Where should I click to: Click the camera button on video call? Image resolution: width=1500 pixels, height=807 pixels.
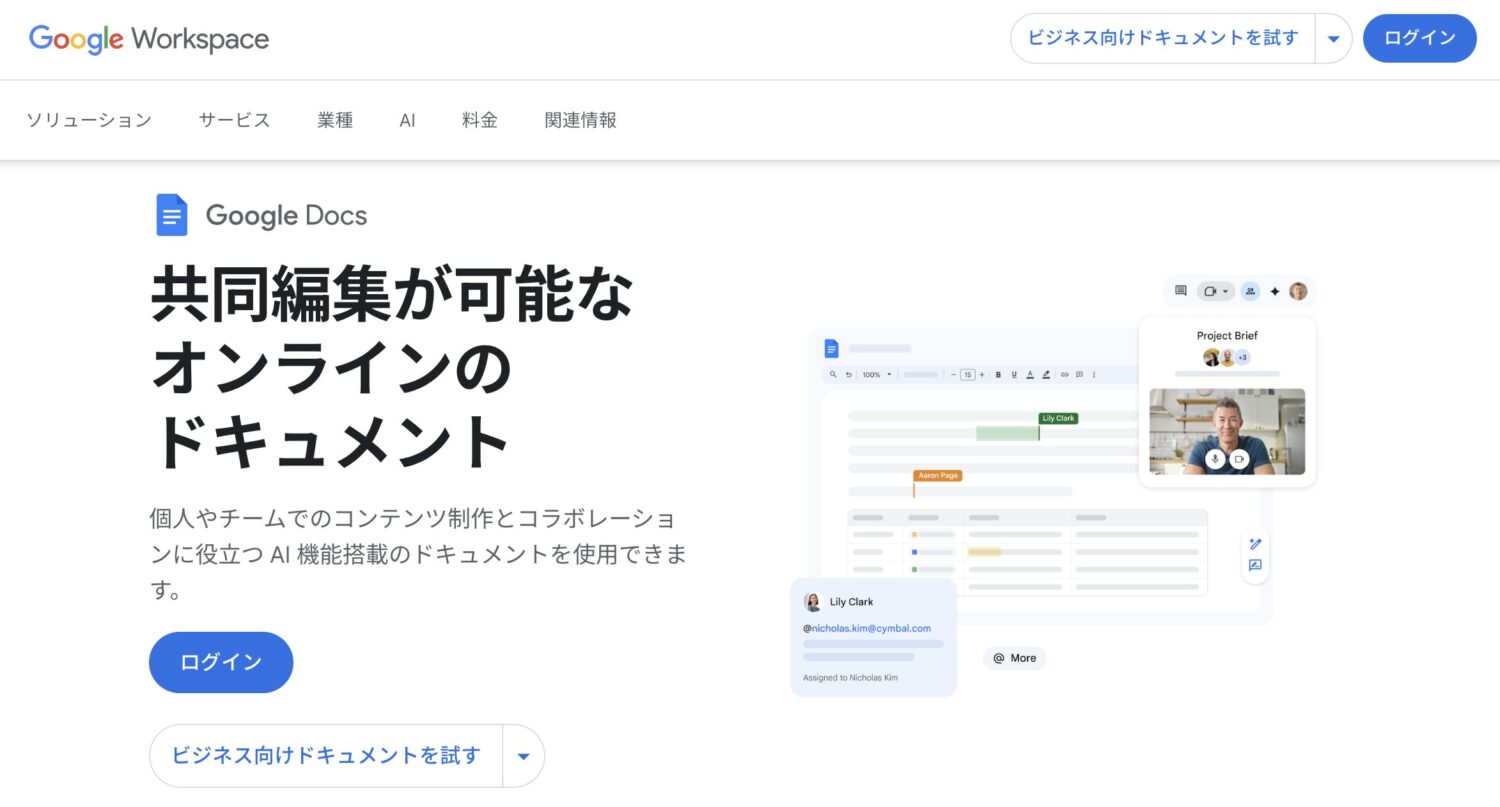pos(1240,458)
